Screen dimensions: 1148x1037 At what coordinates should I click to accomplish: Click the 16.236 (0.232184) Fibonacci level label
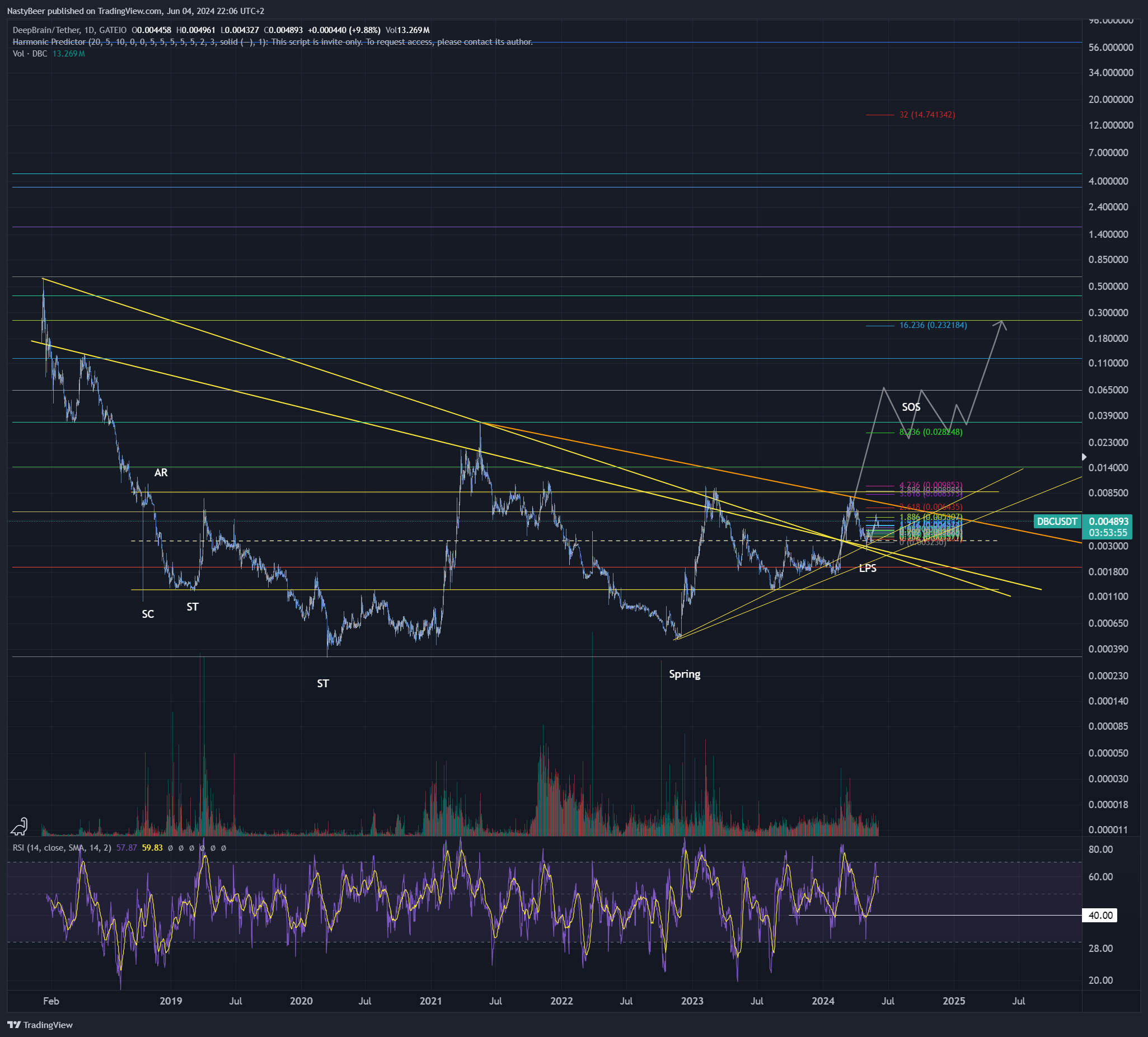[x=933, y=325]
